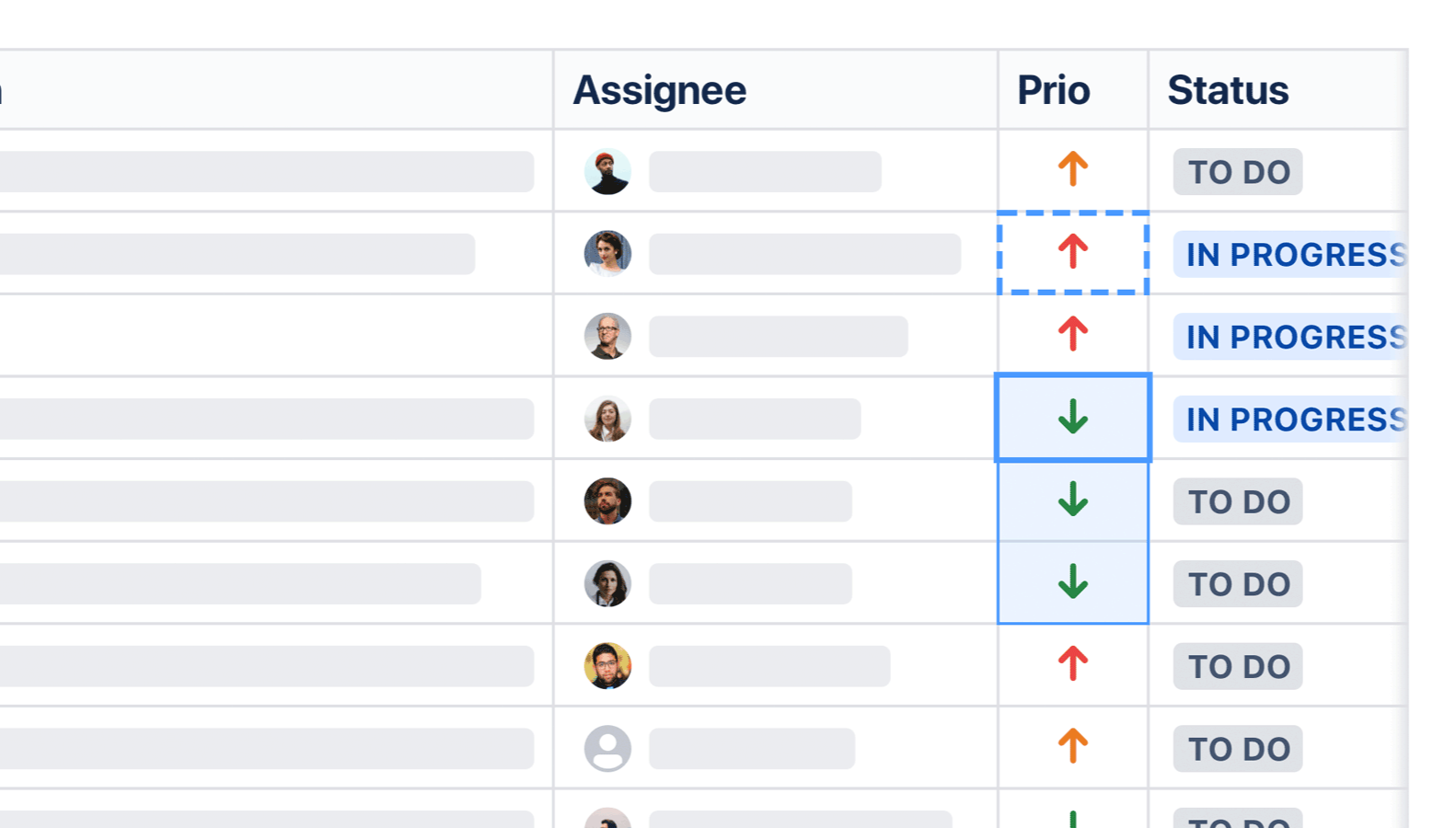
Task: Click the default unassigned user avatar
Action: tap(607, 748)
